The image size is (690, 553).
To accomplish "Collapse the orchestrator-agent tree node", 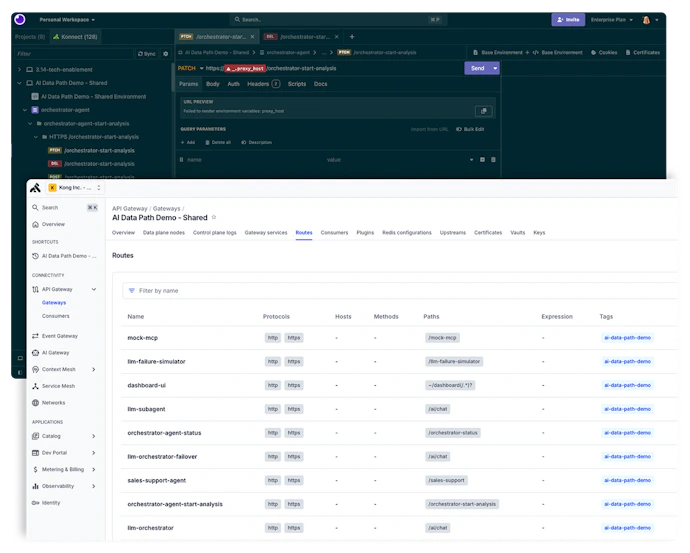I will [x=25, y=110].
